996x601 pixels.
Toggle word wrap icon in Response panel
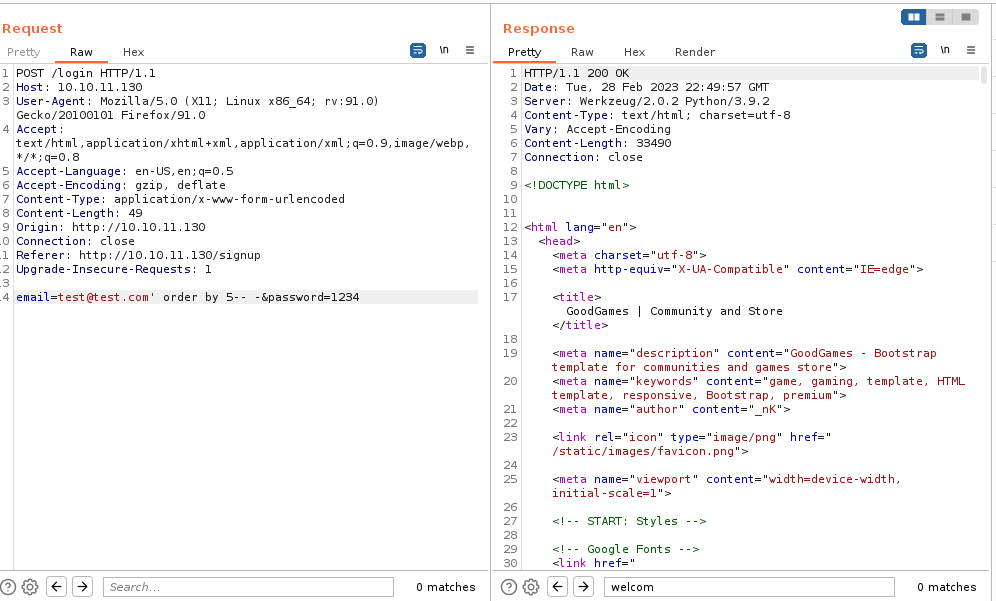[x=919, y=50]
